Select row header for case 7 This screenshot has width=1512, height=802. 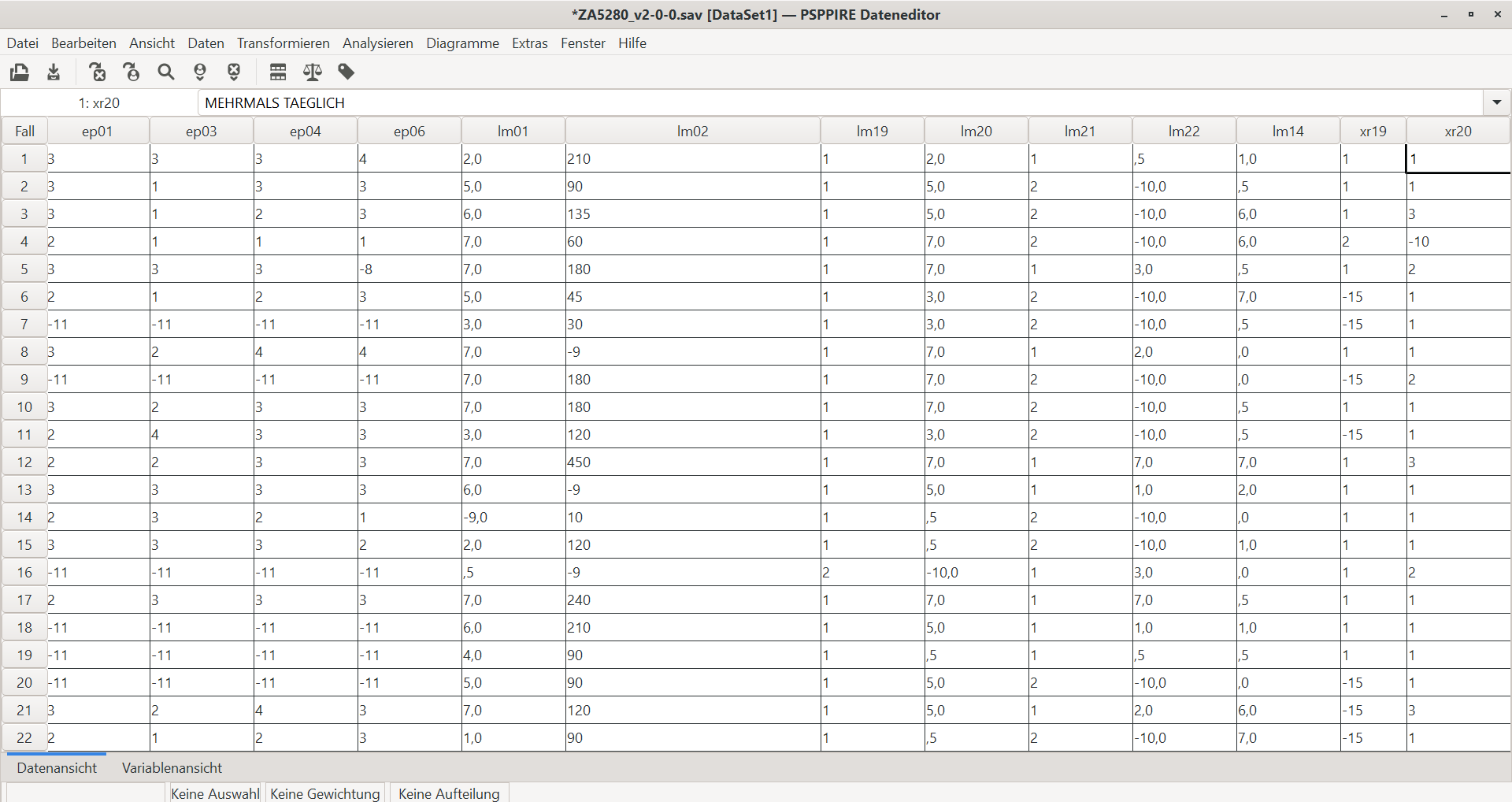(x=24, y=325)
